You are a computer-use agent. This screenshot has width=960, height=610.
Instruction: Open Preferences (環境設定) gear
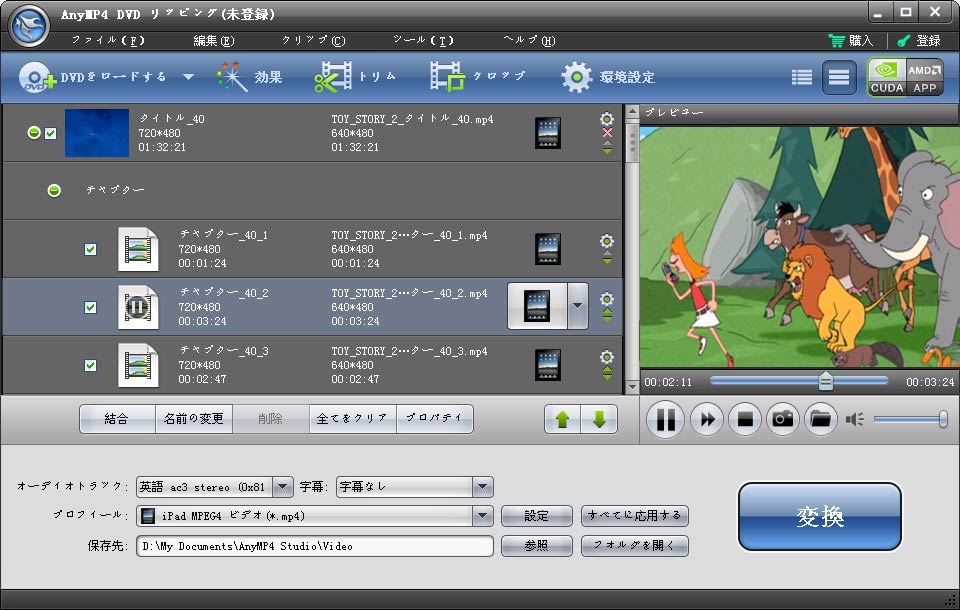609,77
